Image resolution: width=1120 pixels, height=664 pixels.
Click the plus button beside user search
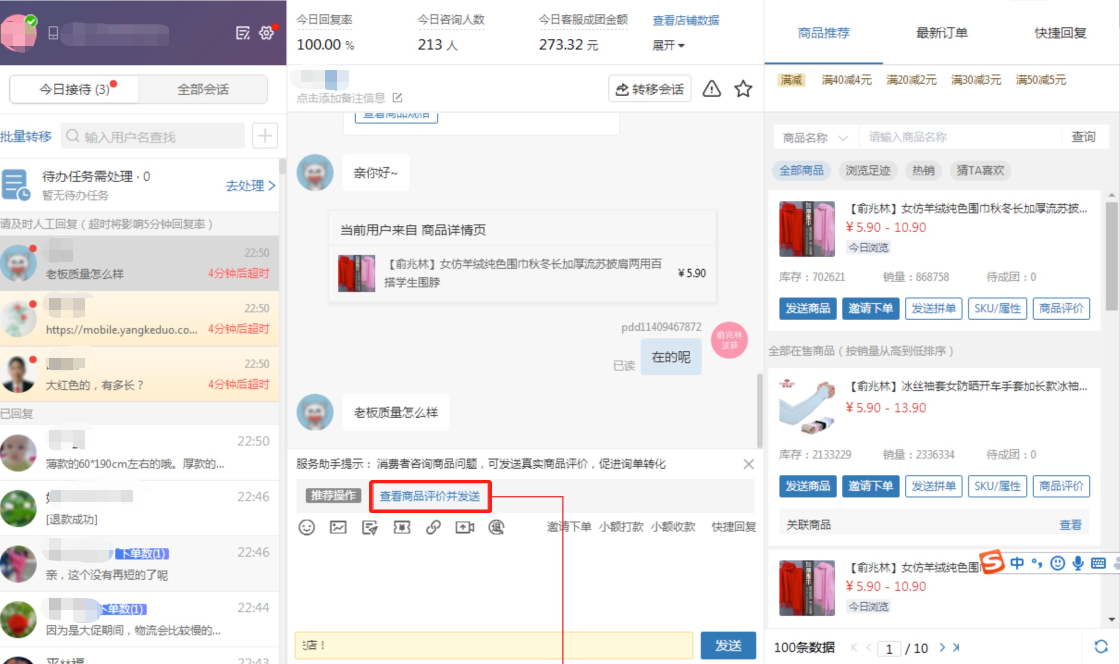click(x=265, y=136)
